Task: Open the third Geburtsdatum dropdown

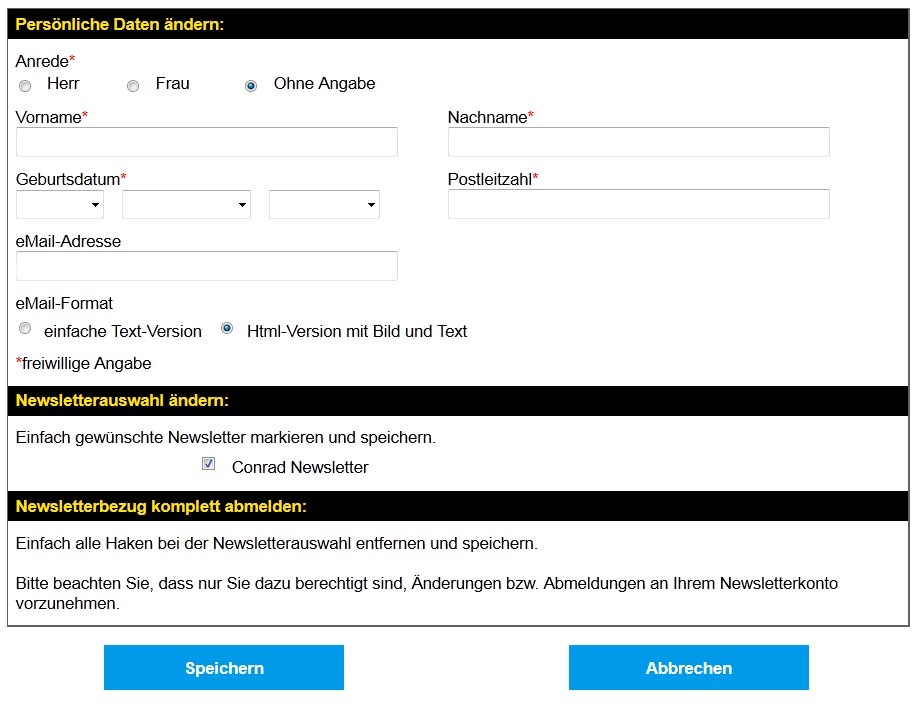Action: (324, 204)
